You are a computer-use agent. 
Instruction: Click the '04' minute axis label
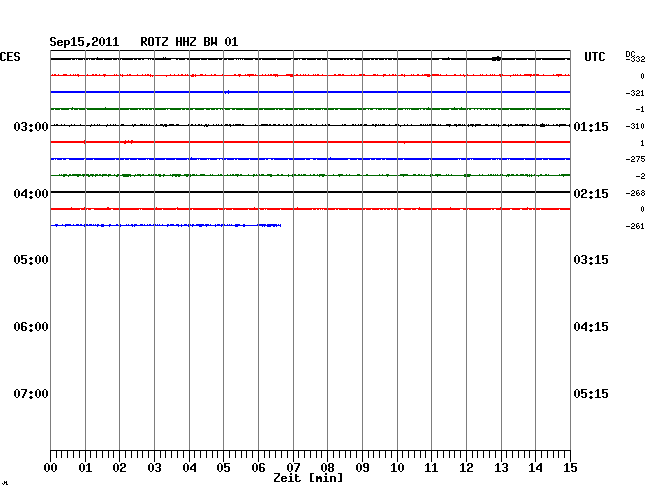[189, 468]
